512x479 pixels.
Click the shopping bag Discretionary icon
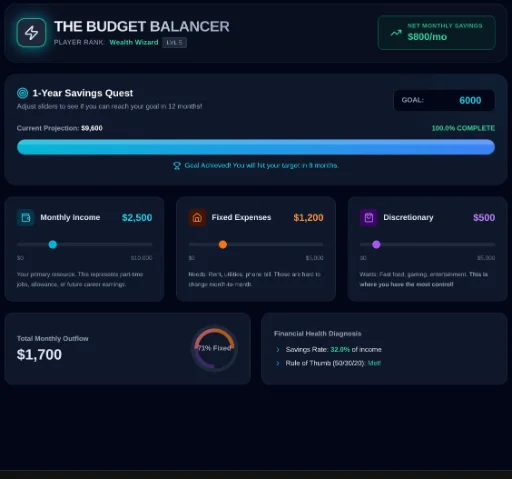click(x=369, y=218)
